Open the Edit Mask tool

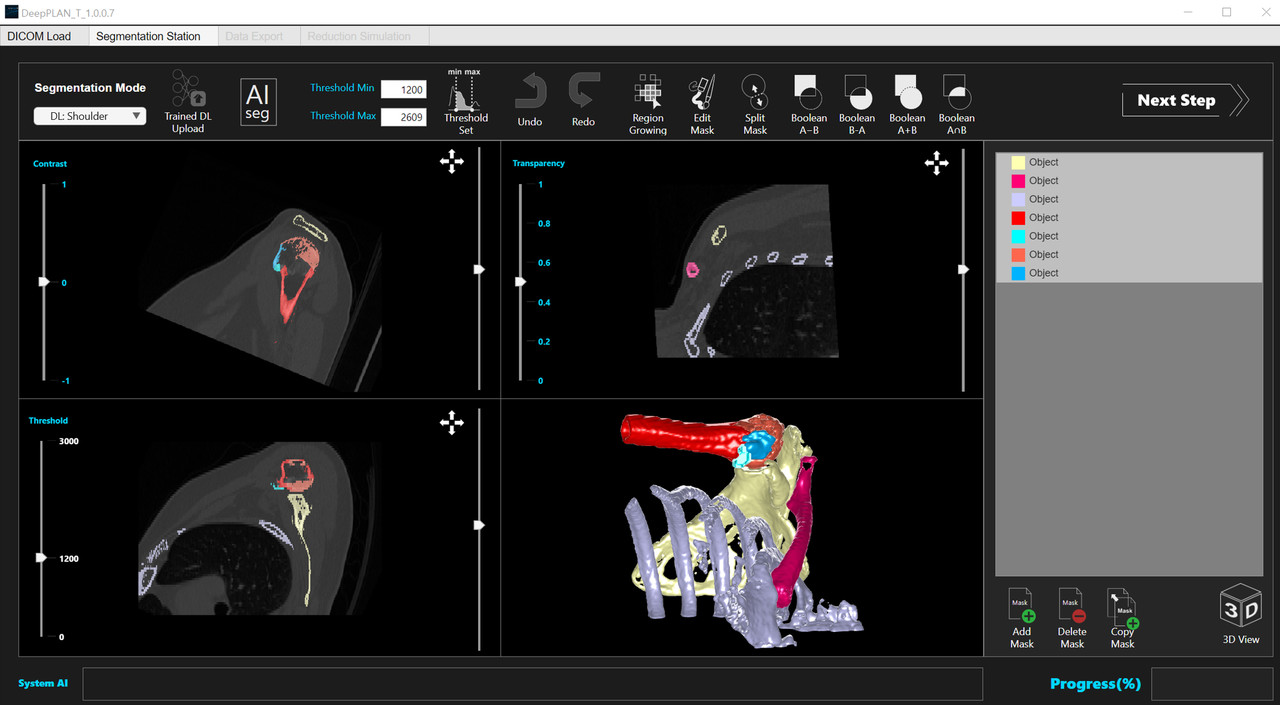pos(702,104)
